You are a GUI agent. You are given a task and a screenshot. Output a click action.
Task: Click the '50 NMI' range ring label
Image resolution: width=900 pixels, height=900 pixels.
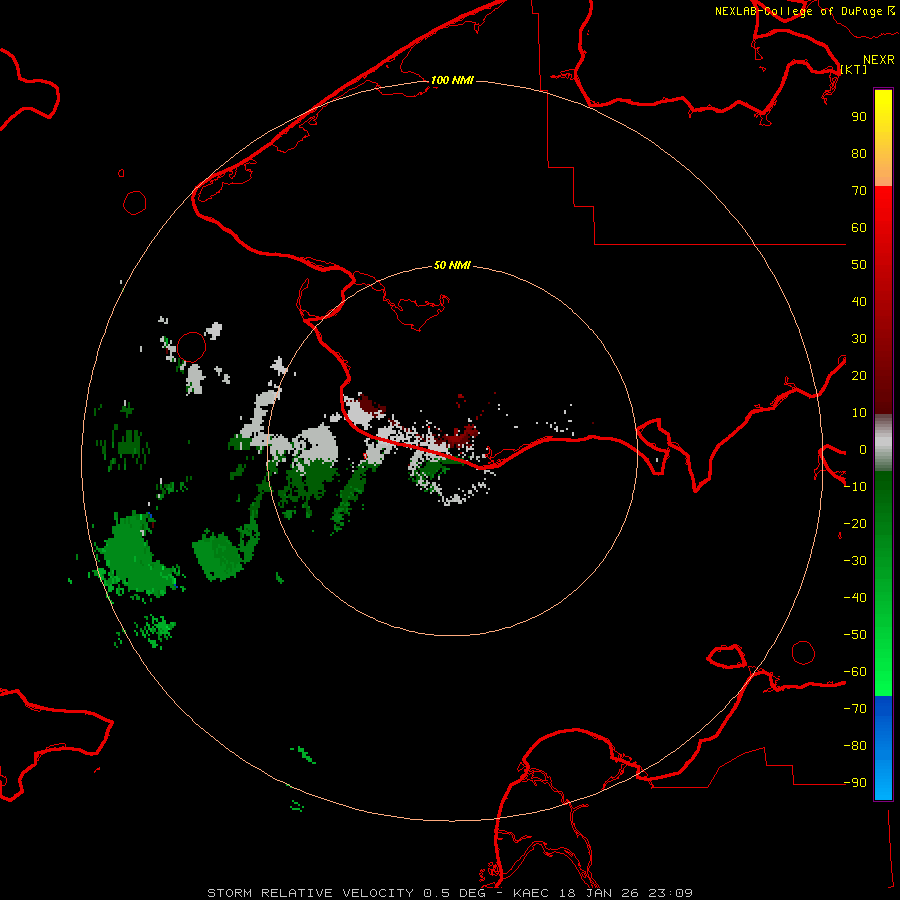coord(452,265)
